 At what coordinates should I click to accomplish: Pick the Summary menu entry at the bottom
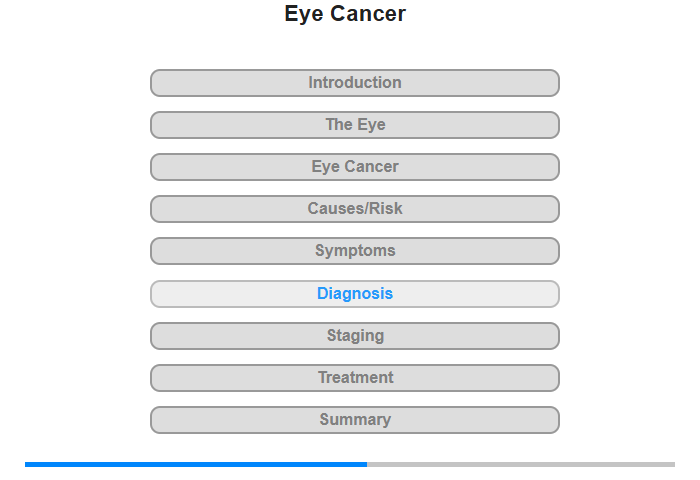click(355, 420)
